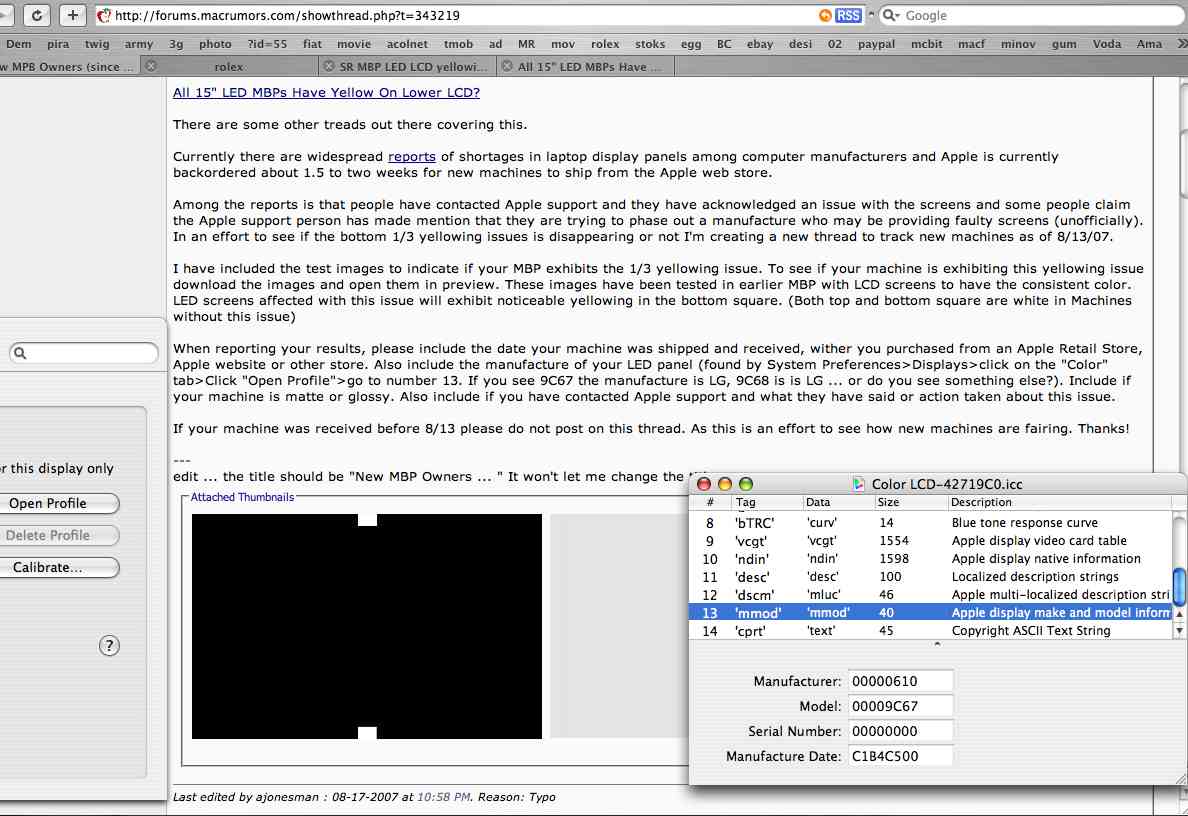Viewport: 1188px width, 816px height.
Task: Select the 'cprt' copyright text row
Action: pos(930,630)
